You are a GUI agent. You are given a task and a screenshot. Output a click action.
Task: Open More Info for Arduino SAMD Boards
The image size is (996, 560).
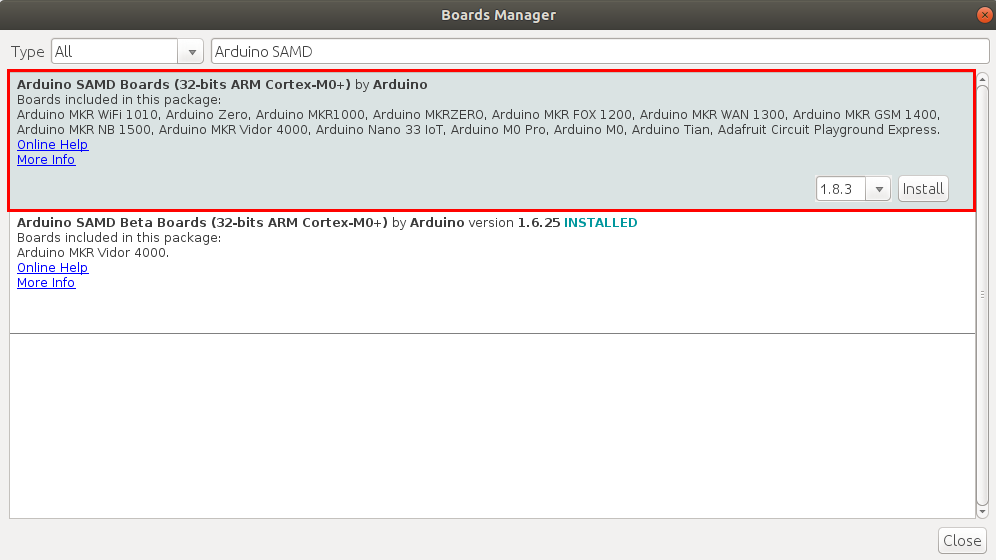point(46,159)
